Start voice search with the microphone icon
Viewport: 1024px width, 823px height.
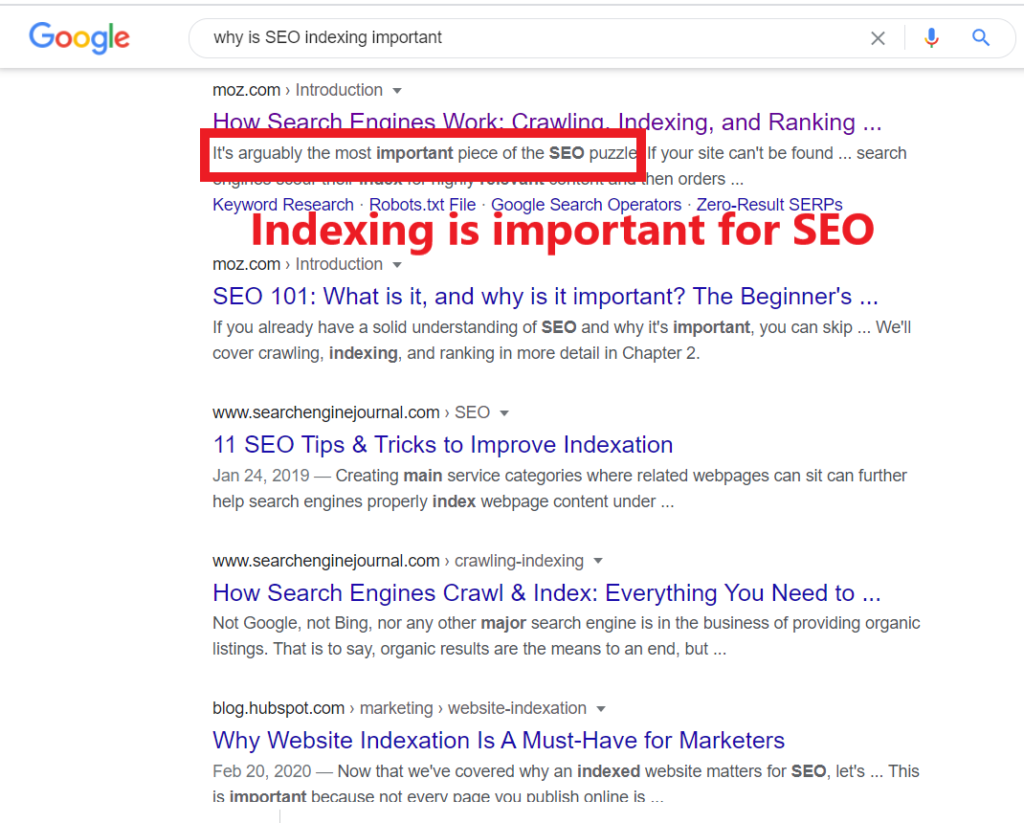(x=931, y=37)
